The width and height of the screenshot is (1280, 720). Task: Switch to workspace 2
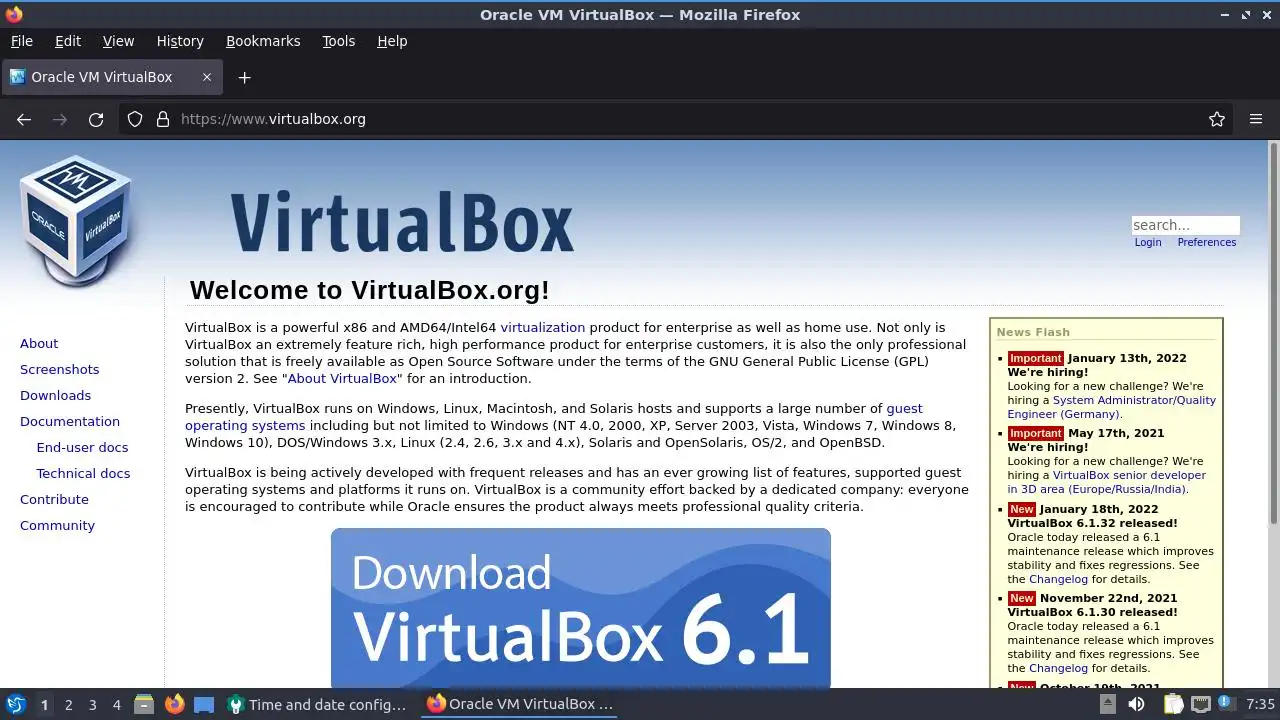pyautogui.click(x=68, y=704)
